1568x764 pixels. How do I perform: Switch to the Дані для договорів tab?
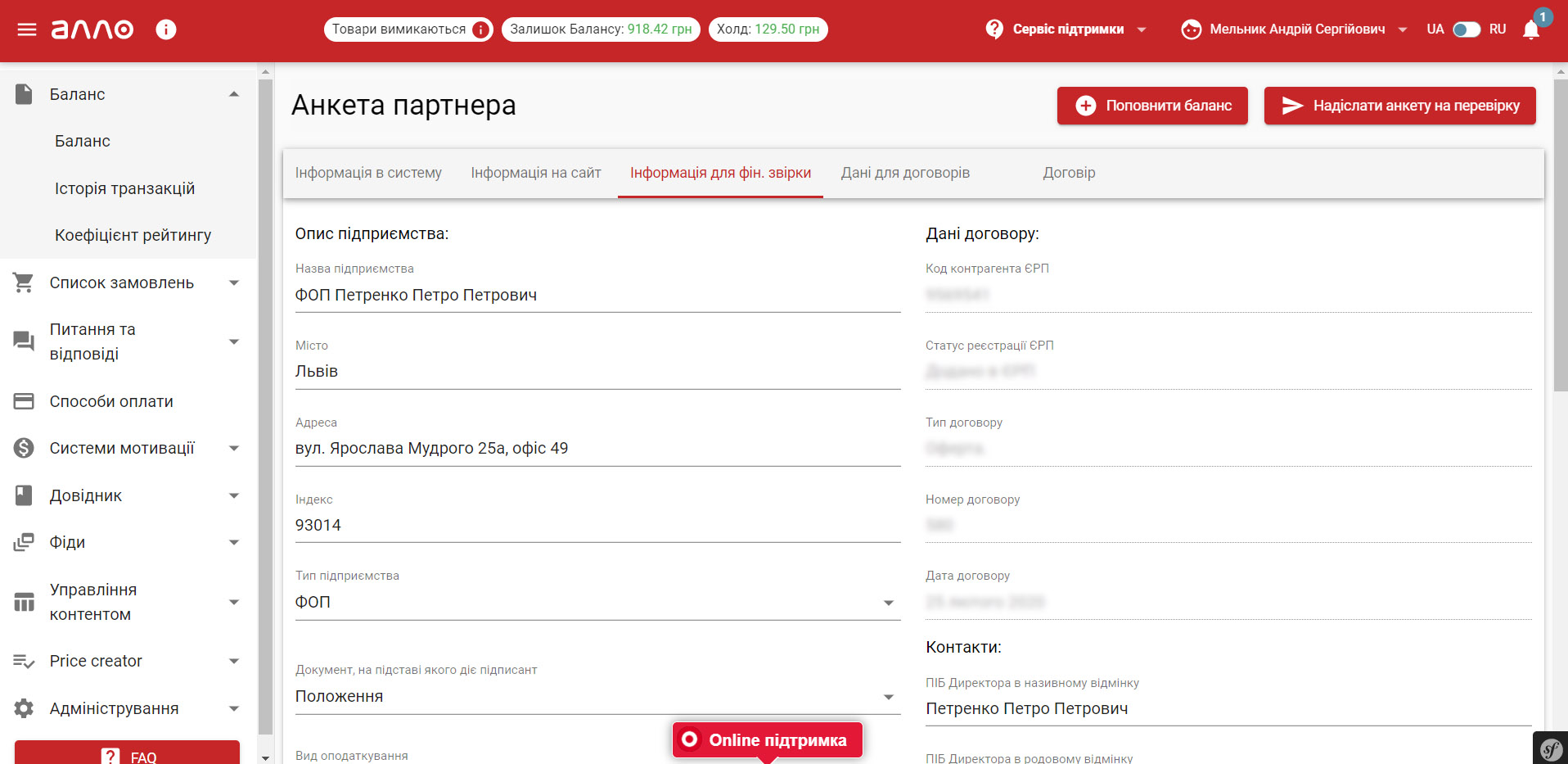pyautogui.click(x=905, y=173)
